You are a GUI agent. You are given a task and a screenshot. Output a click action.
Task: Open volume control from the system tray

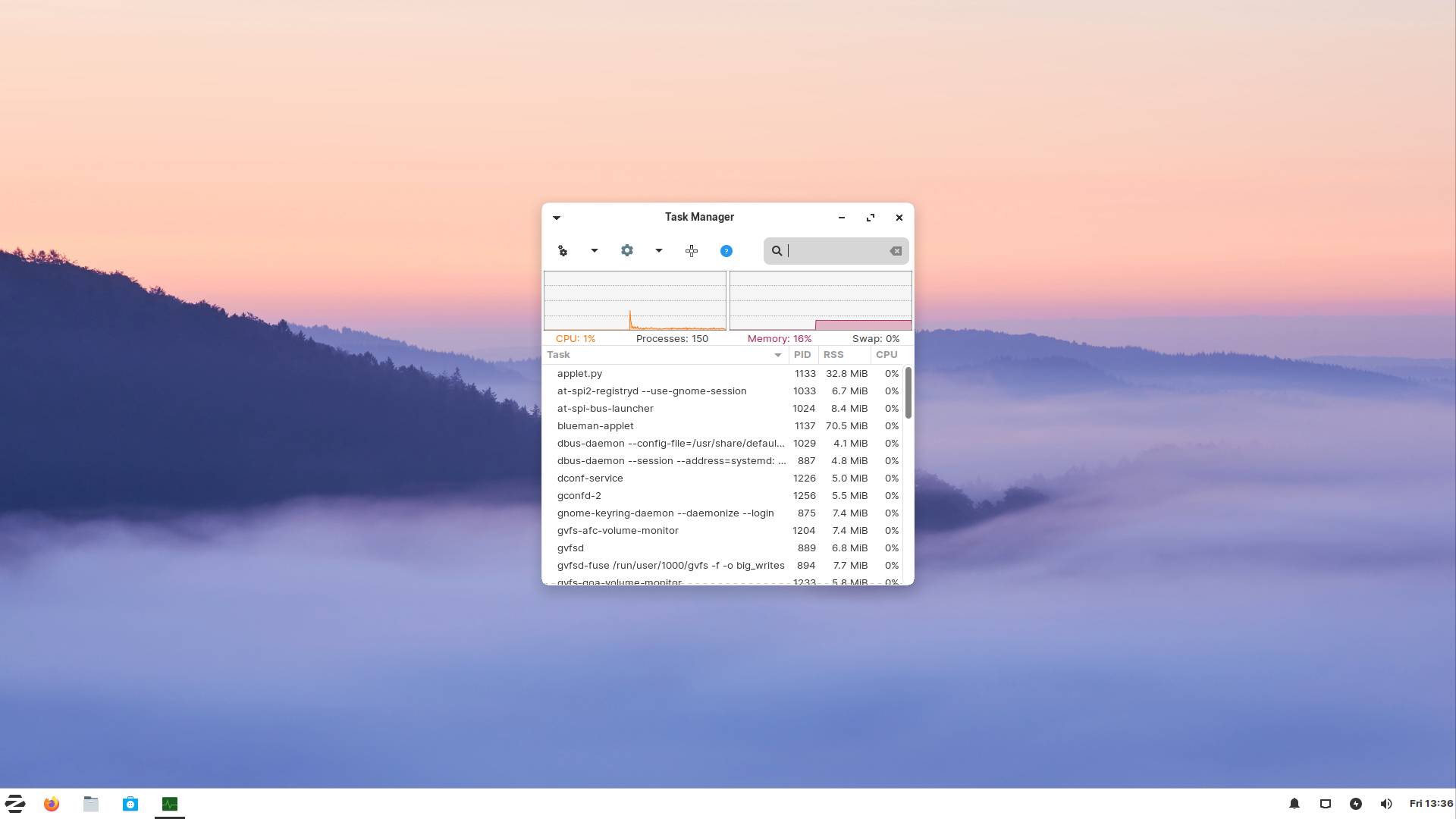(x=1386, y=803)
